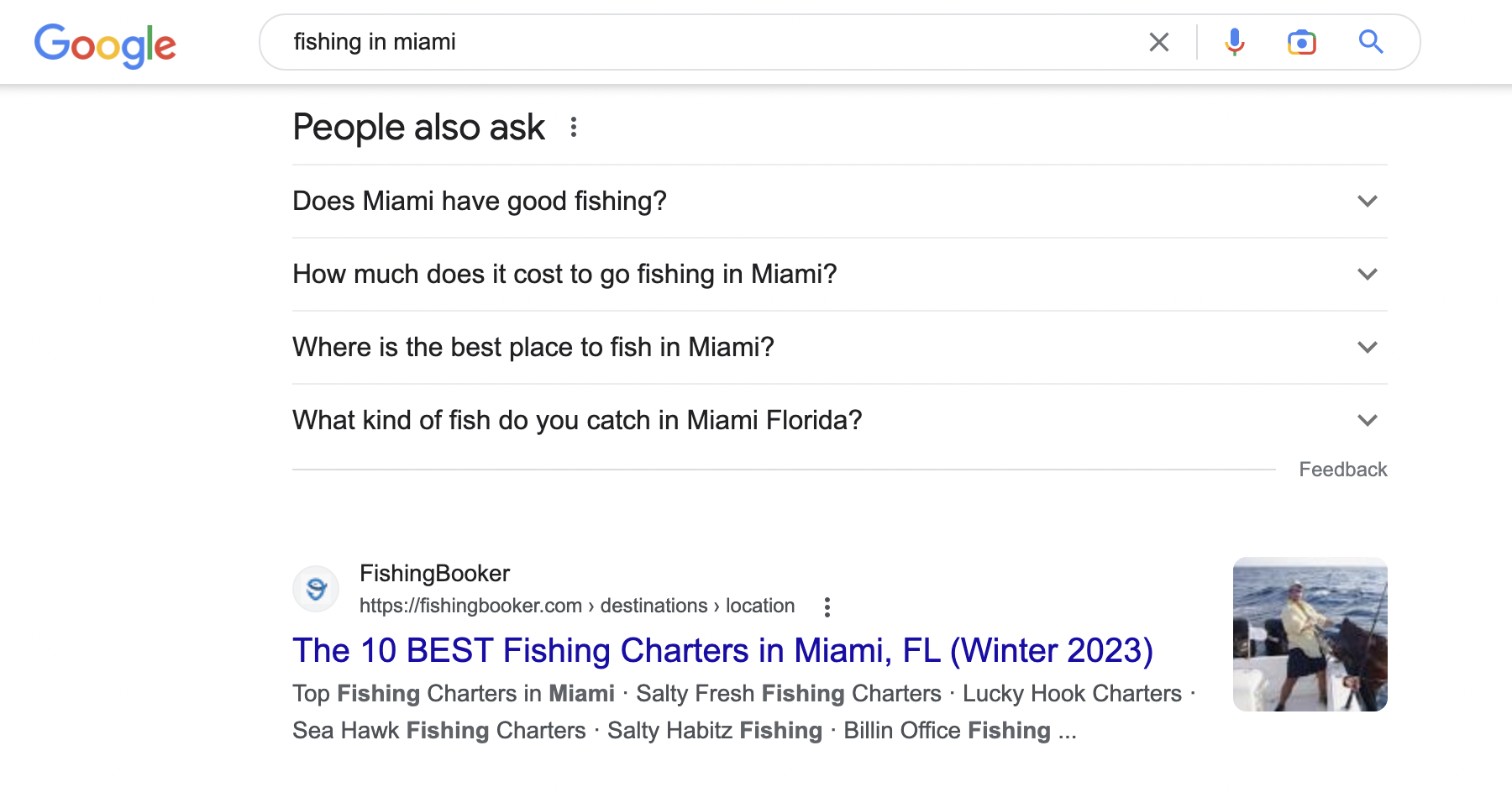The height and width of the screenshot is (798, 1512).
Task: Open the Google logo homepage
Action: click(105, 45)
